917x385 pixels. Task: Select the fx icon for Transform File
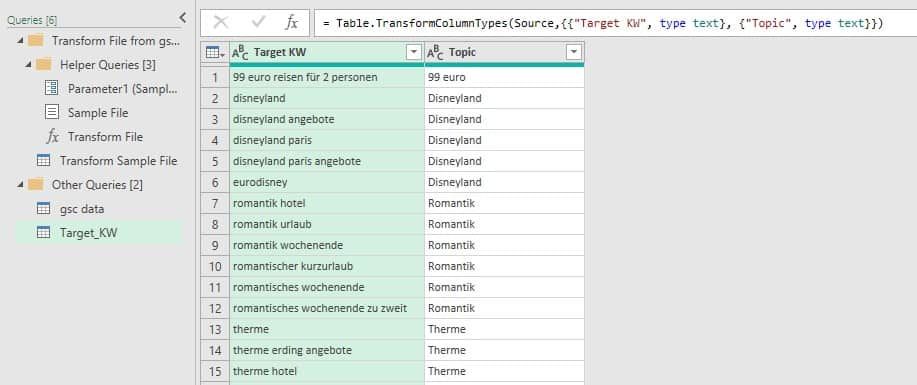53,137
